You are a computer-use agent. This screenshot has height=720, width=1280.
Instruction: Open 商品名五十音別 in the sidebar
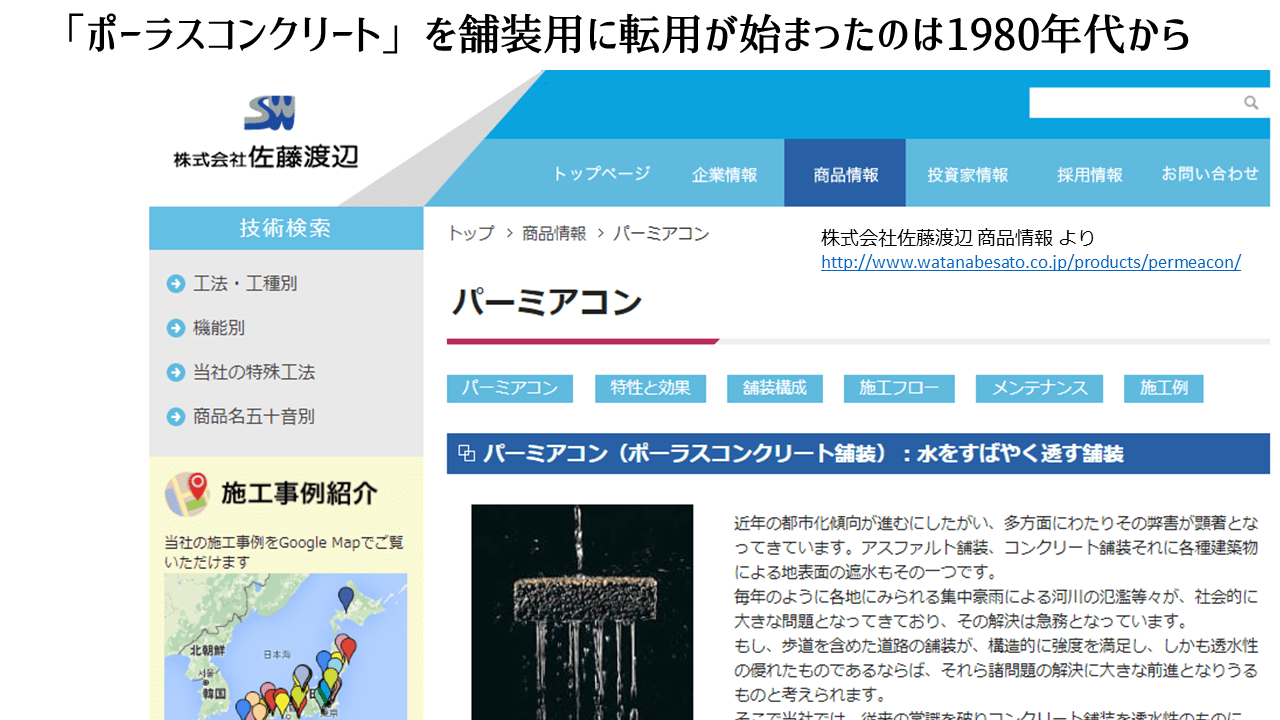pos(254,417)
